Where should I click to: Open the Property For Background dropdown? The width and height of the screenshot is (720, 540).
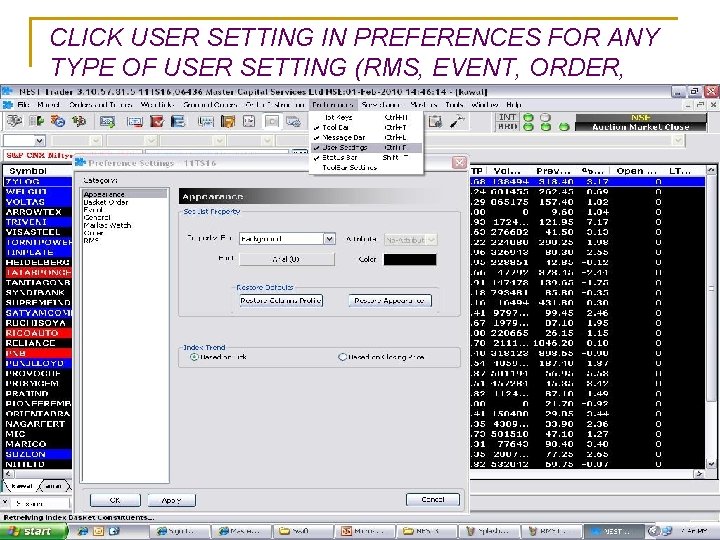tap(329, 239)
